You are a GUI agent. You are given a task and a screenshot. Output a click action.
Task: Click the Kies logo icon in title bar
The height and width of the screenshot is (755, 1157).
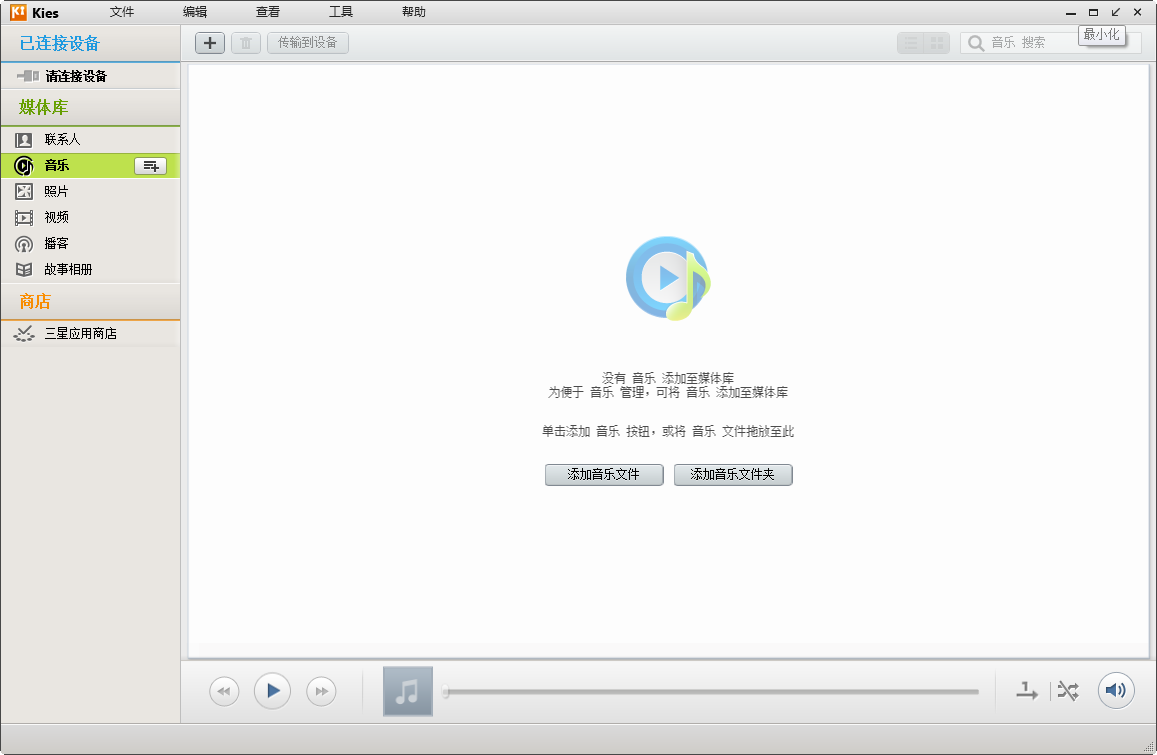coord(18,12)
